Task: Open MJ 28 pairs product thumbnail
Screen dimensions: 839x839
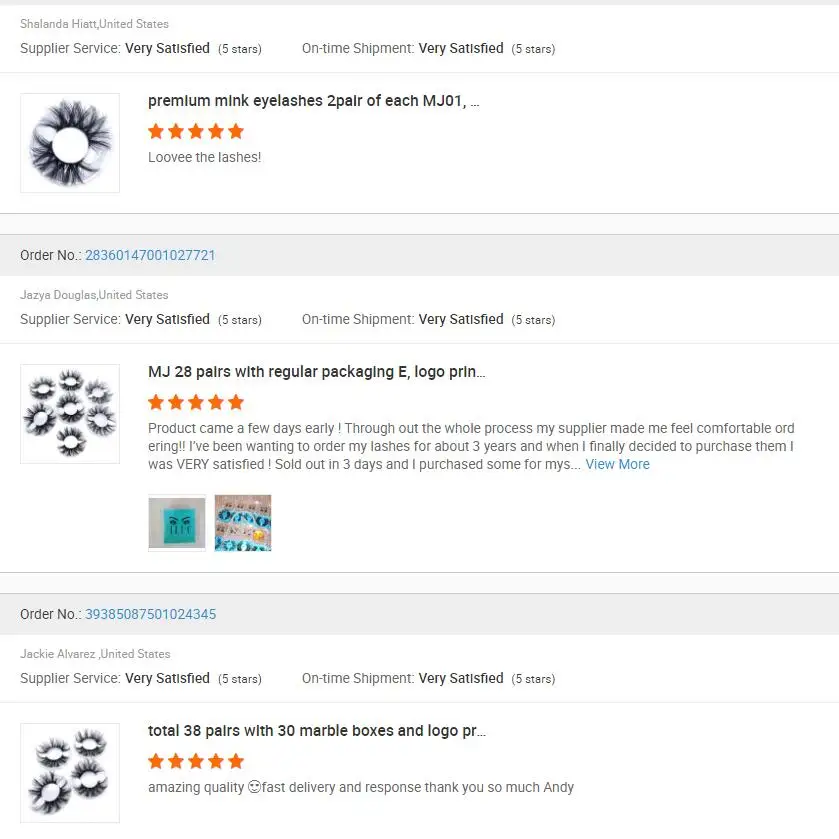Action: point(70,414)
